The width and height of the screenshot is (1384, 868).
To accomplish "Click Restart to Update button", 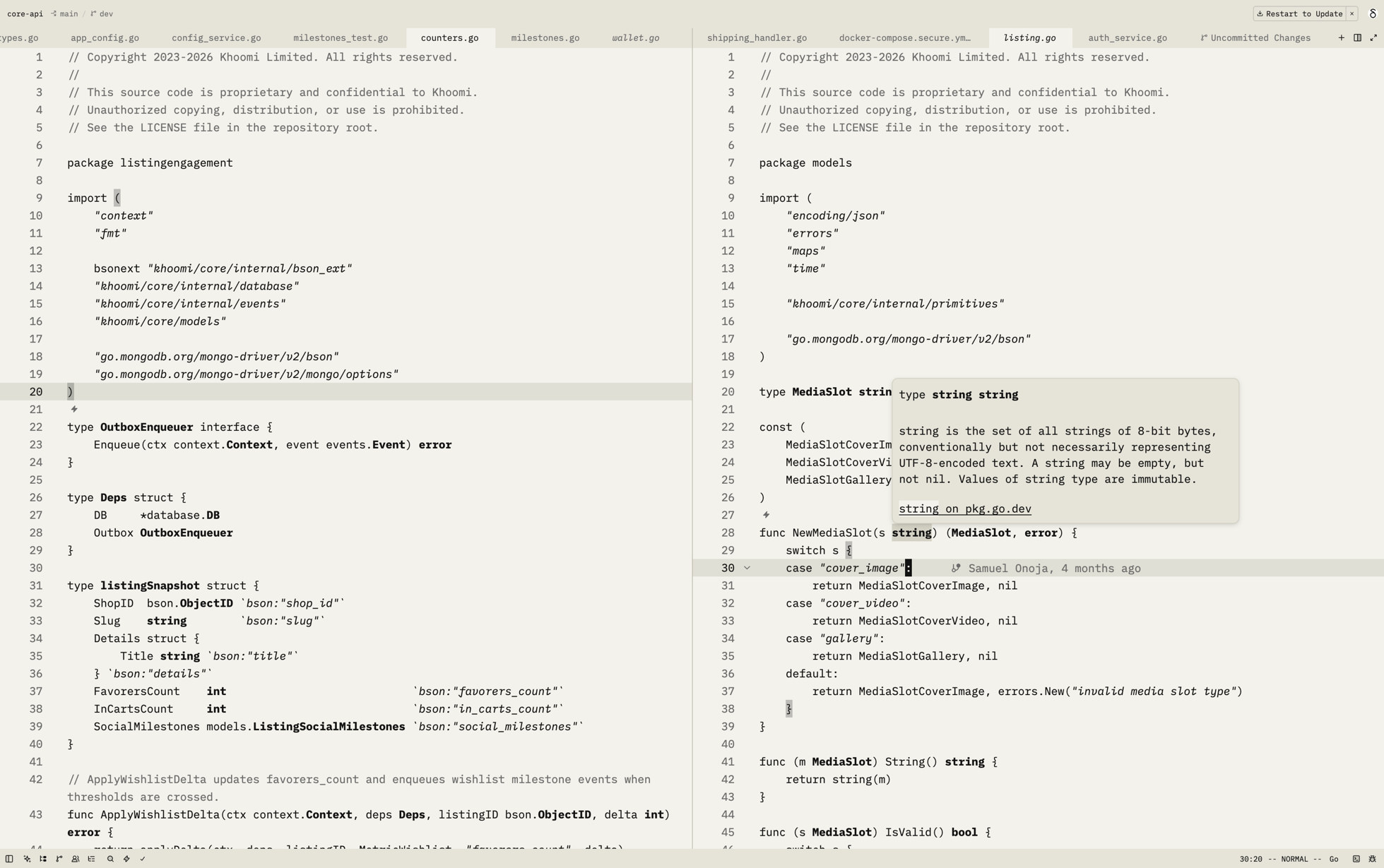I will (1299, 13).
